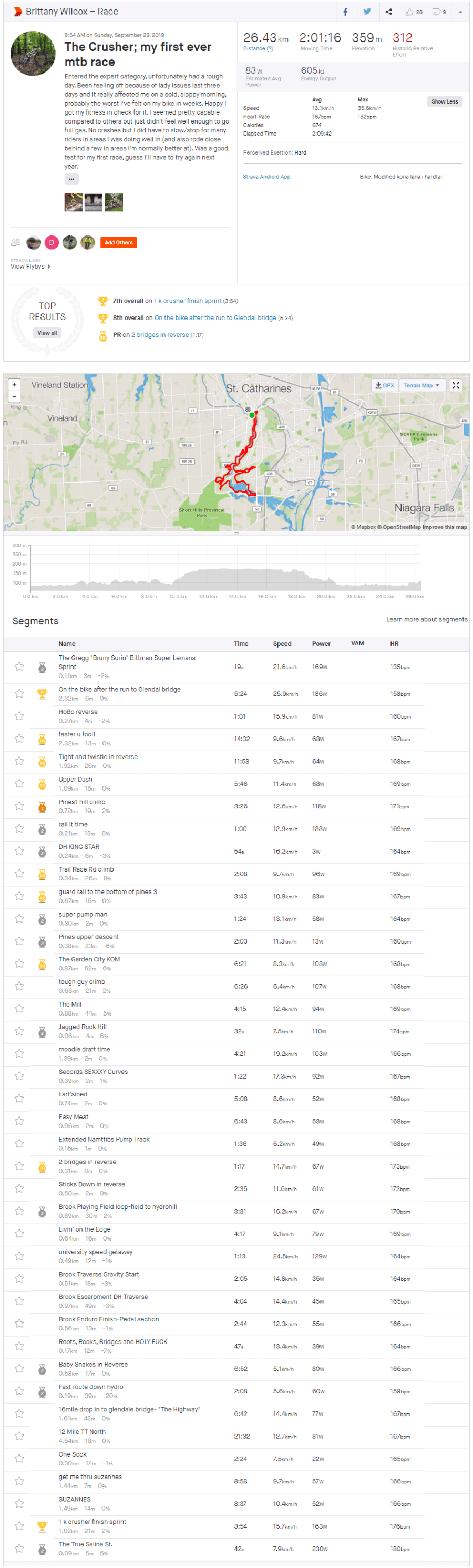The width and height of the screenshot is (473, 1568).
Task: Click Improve this map link
Action: click(x=445, y=527)
